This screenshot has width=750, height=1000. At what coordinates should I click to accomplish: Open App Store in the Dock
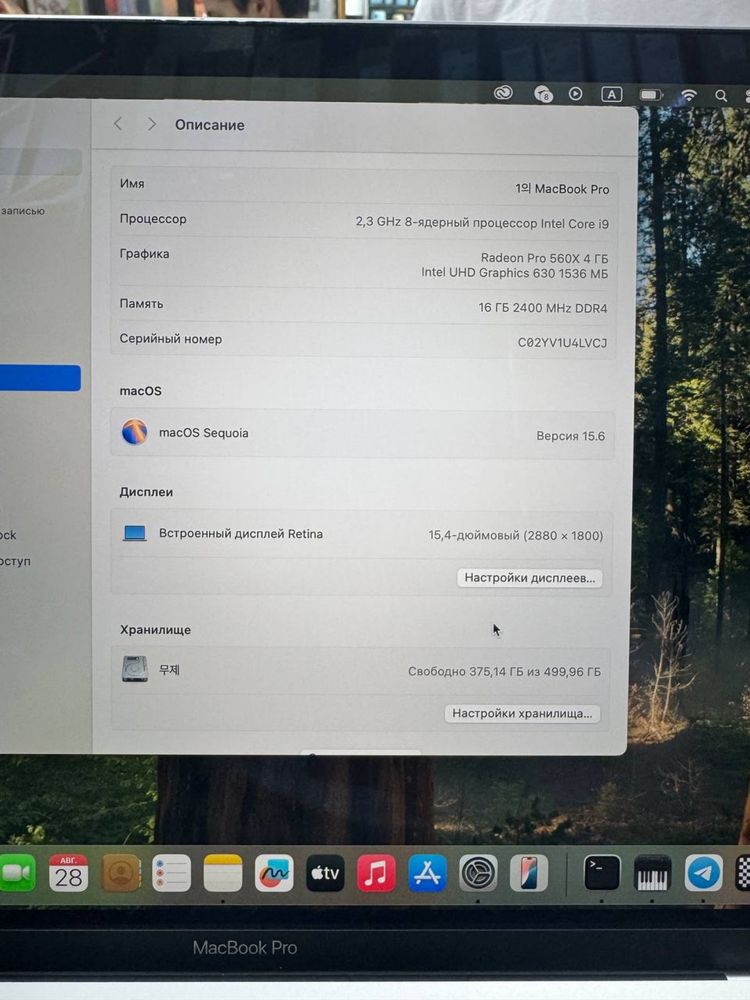pyautogui.click(x=427, y=873)
